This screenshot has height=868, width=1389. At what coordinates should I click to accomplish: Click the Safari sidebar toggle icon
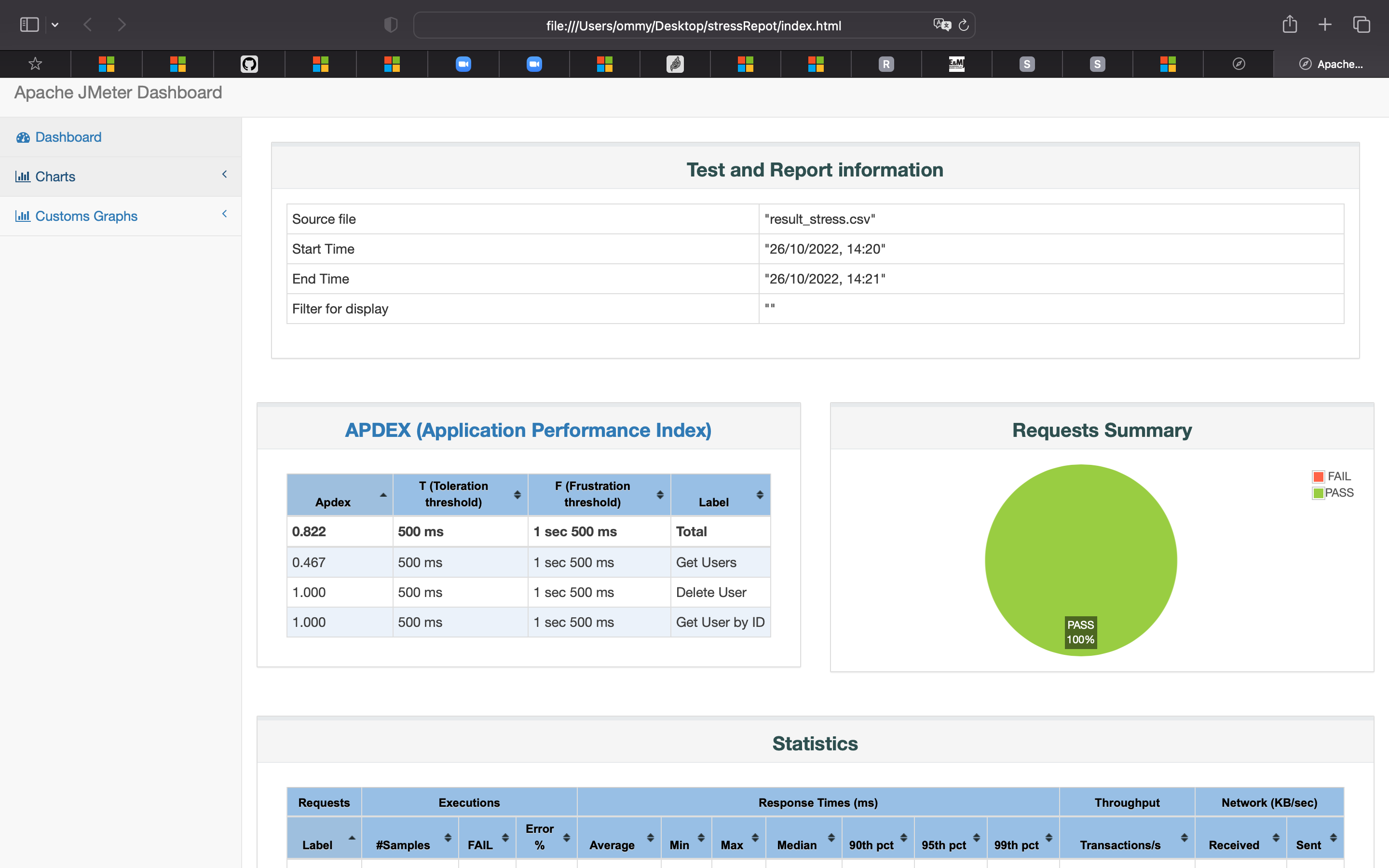click(29, 25)
